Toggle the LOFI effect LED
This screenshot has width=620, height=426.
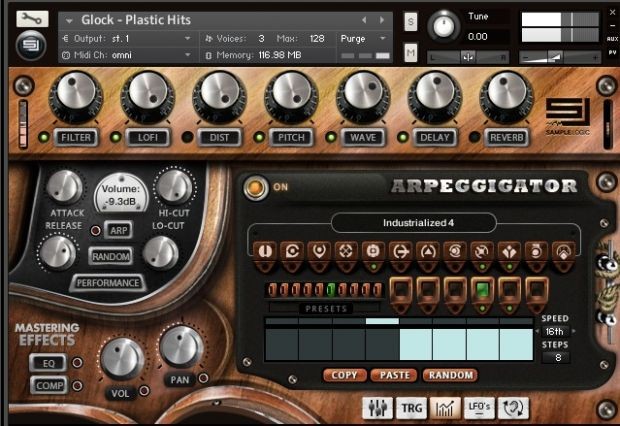pos(116,137)
